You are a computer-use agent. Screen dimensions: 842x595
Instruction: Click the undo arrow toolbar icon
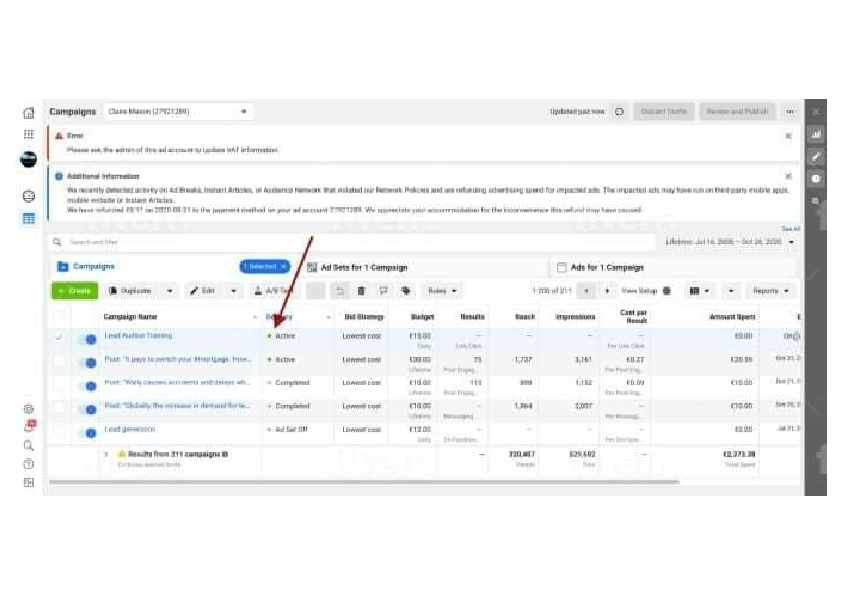[339, 291]
